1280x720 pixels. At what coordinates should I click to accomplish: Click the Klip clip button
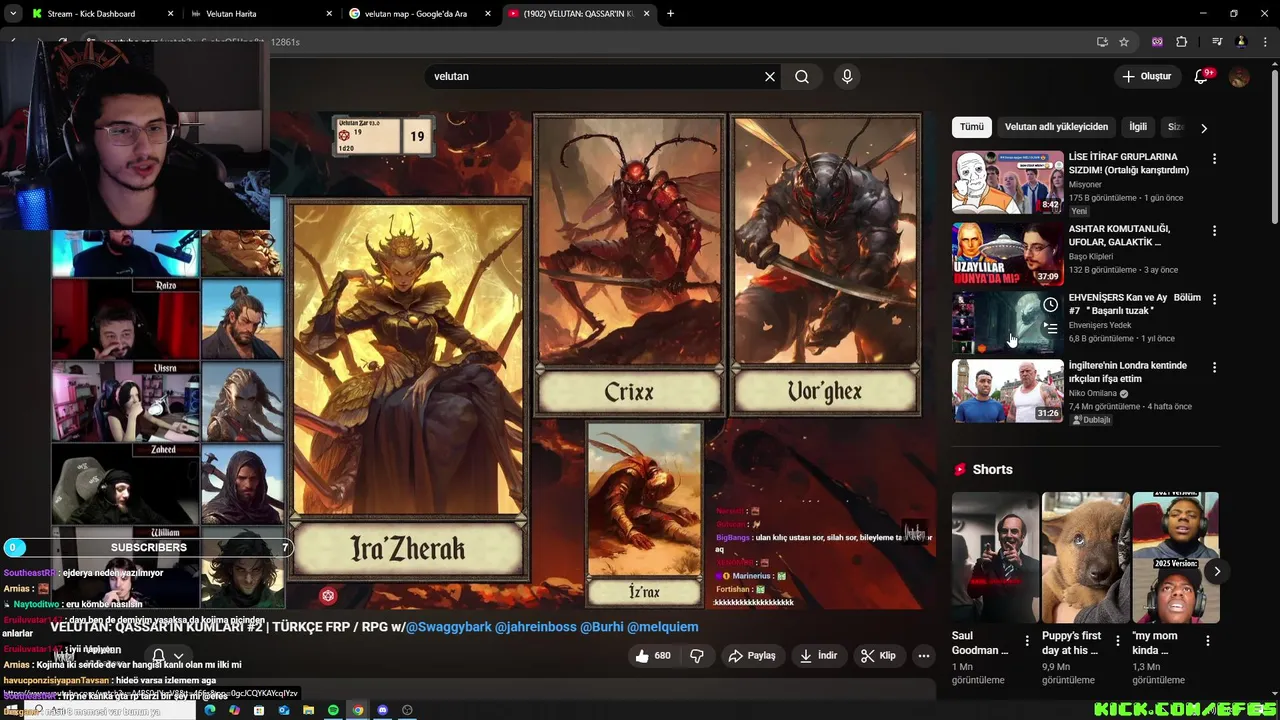pos(878,656)
